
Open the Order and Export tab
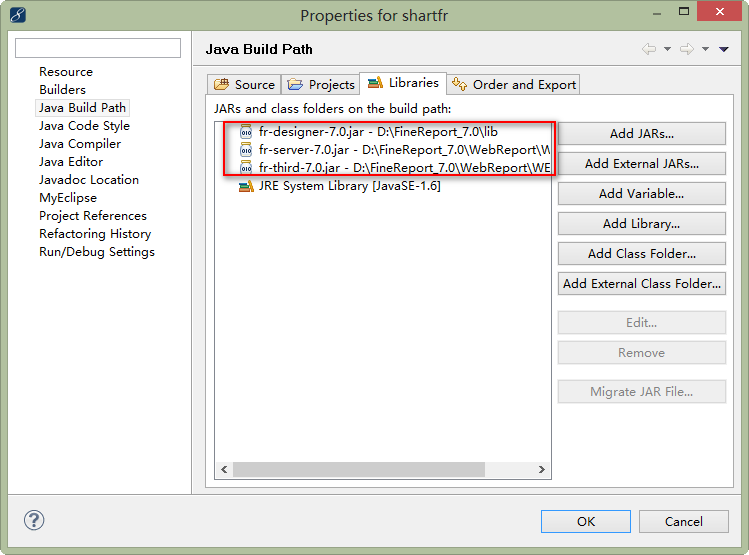[514, 85]
